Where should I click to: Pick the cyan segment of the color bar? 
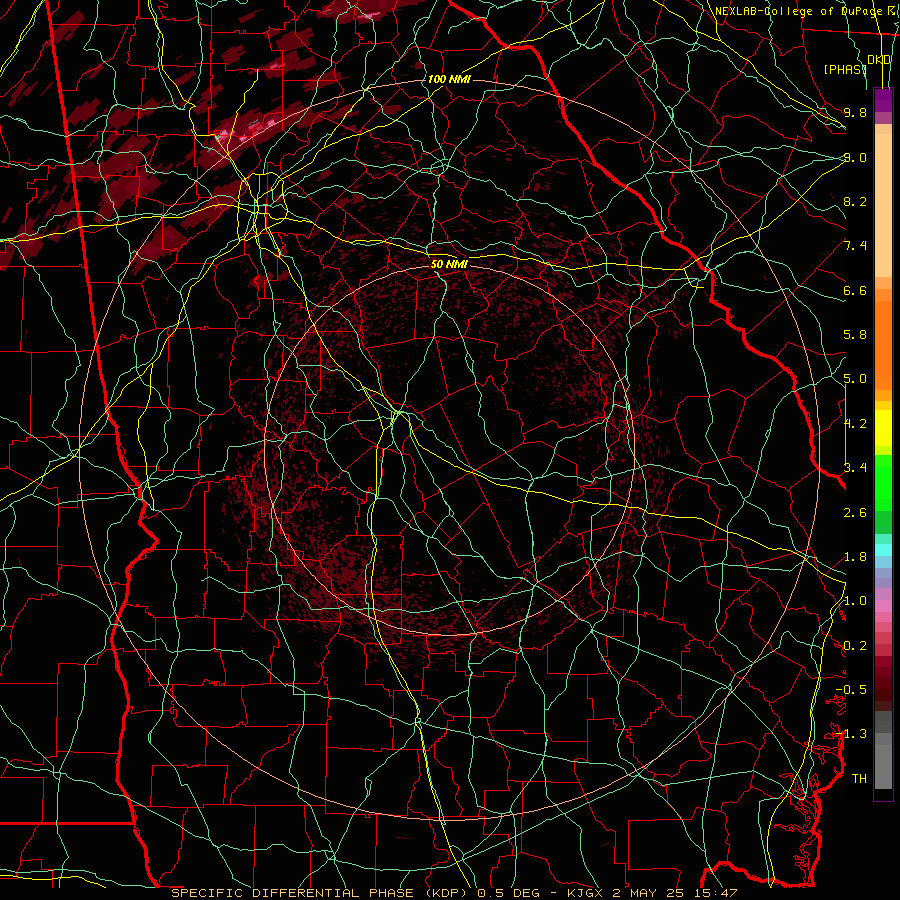(x=883, y=550)
